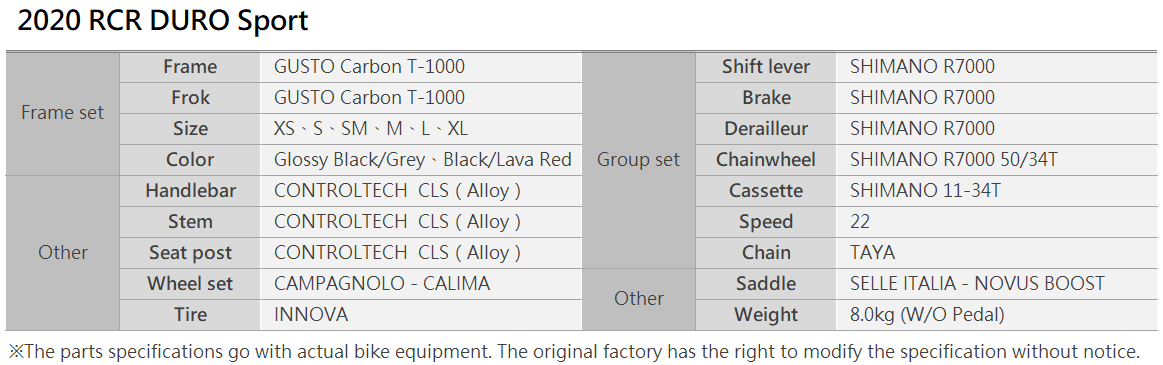Image resolution: width=1163 pixels, height=365 pixels.
Task: Select the Brake SHIMANO R7000 value
Action: point(922,98)
